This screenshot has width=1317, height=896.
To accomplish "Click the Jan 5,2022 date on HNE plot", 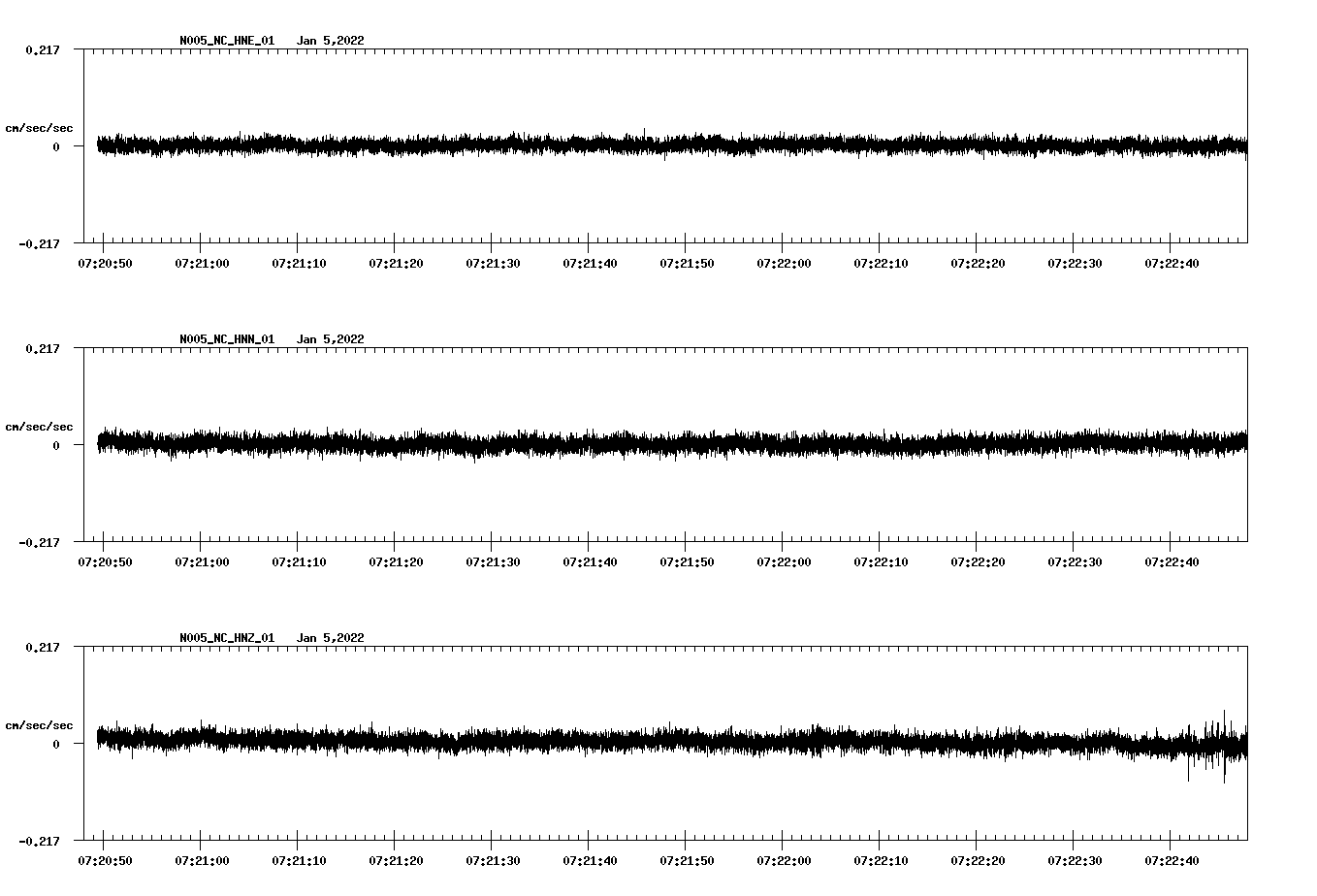I will pyautogui.click(x=331, y=41).
